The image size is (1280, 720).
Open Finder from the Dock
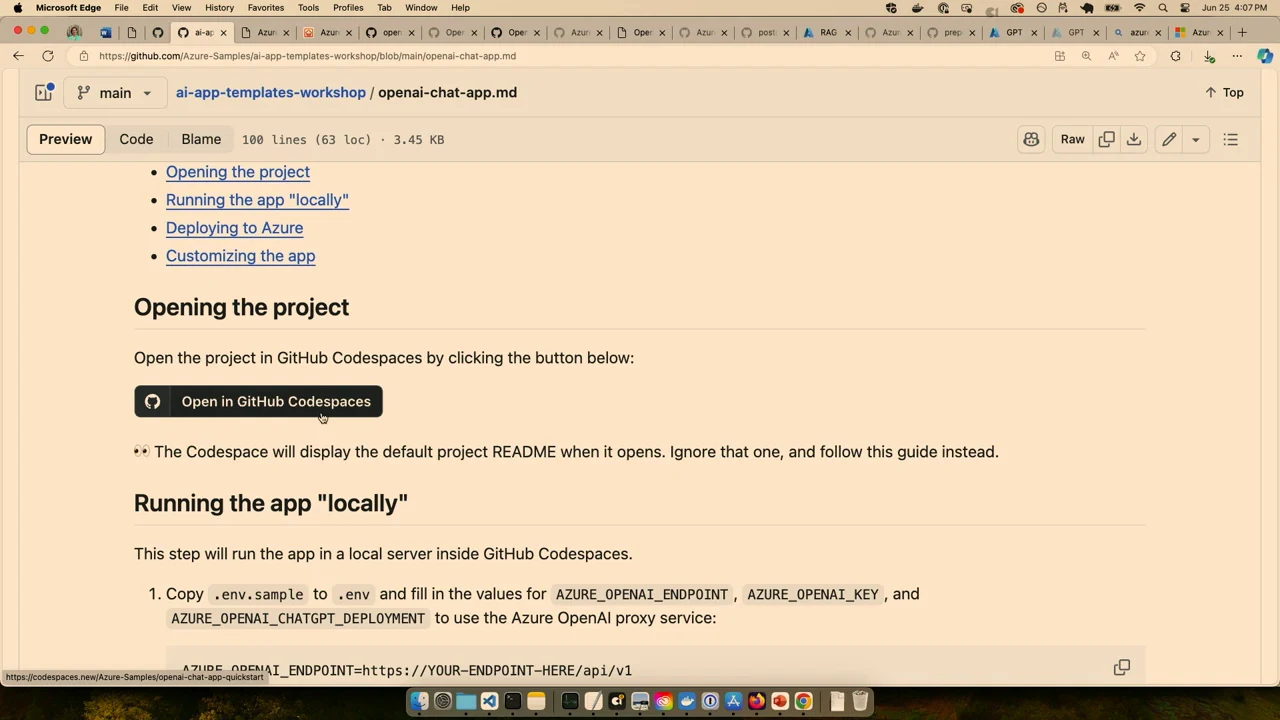(x=420, y=701)
